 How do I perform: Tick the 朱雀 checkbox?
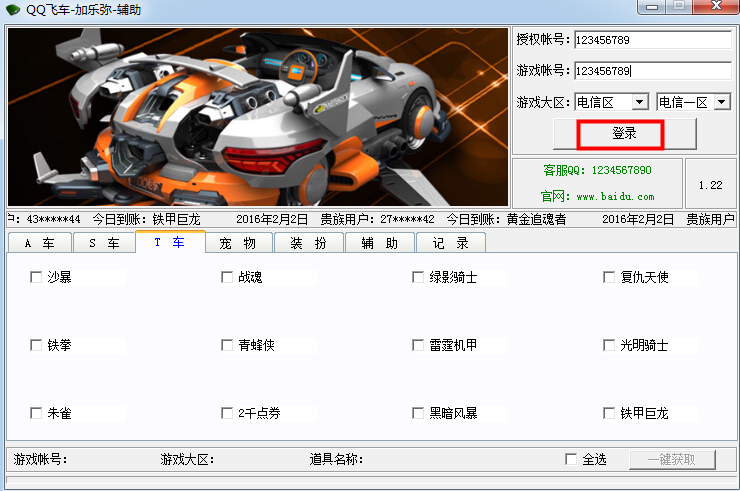coord(36,413)
